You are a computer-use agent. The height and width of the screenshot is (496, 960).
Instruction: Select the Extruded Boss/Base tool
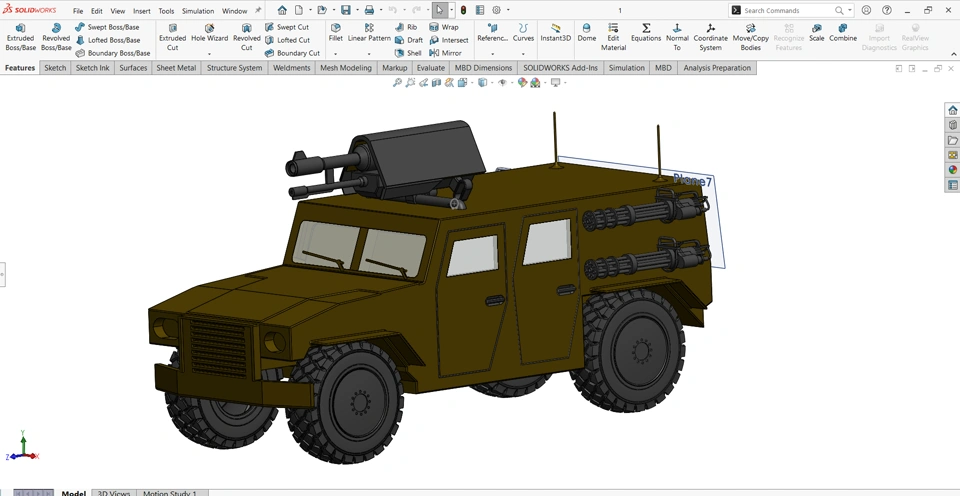20,37
